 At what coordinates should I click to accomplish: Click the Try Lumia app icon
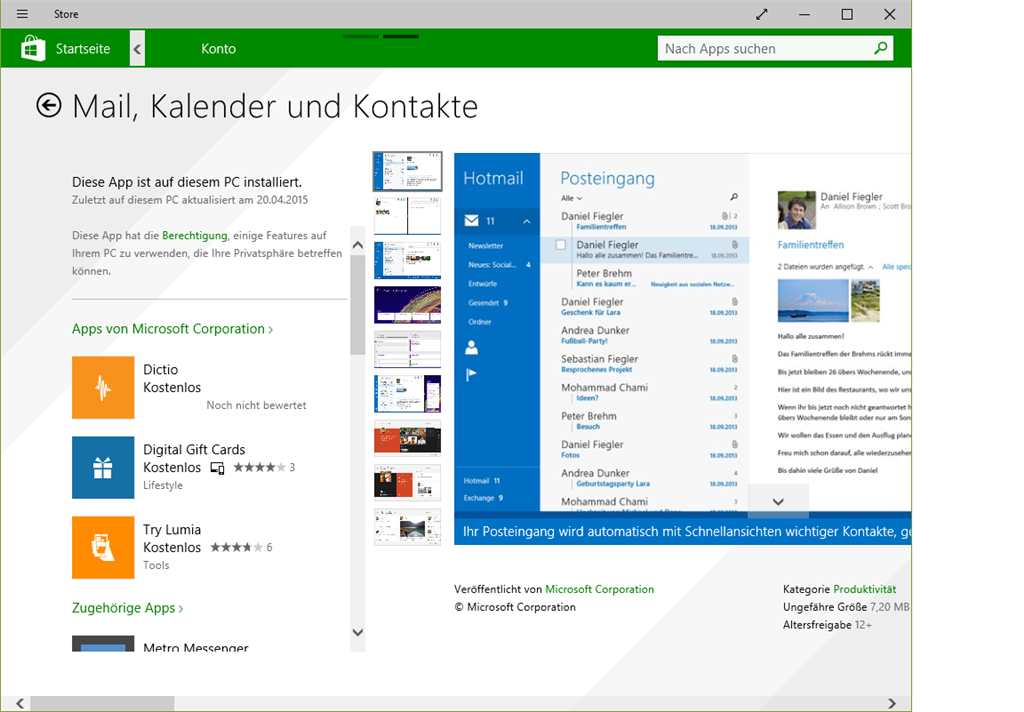(x=103, y=547)
